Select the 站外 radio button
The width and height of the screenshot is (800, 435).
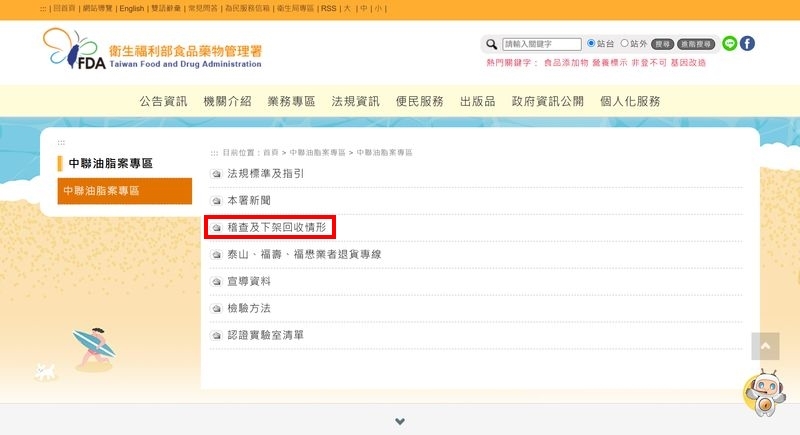624,43
